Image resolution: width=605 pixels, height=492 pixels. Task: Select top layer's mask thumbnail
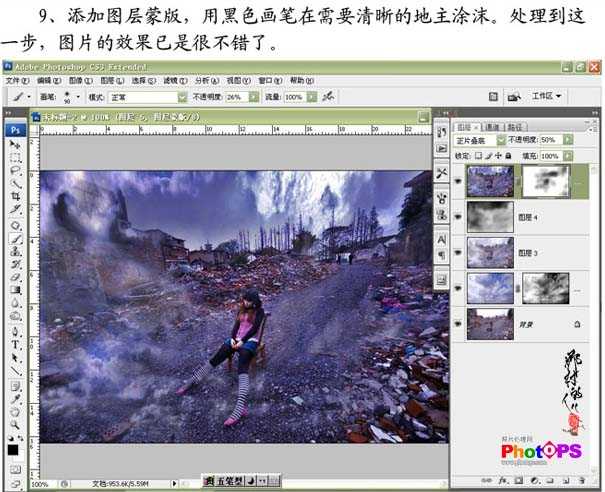(546, 181)
